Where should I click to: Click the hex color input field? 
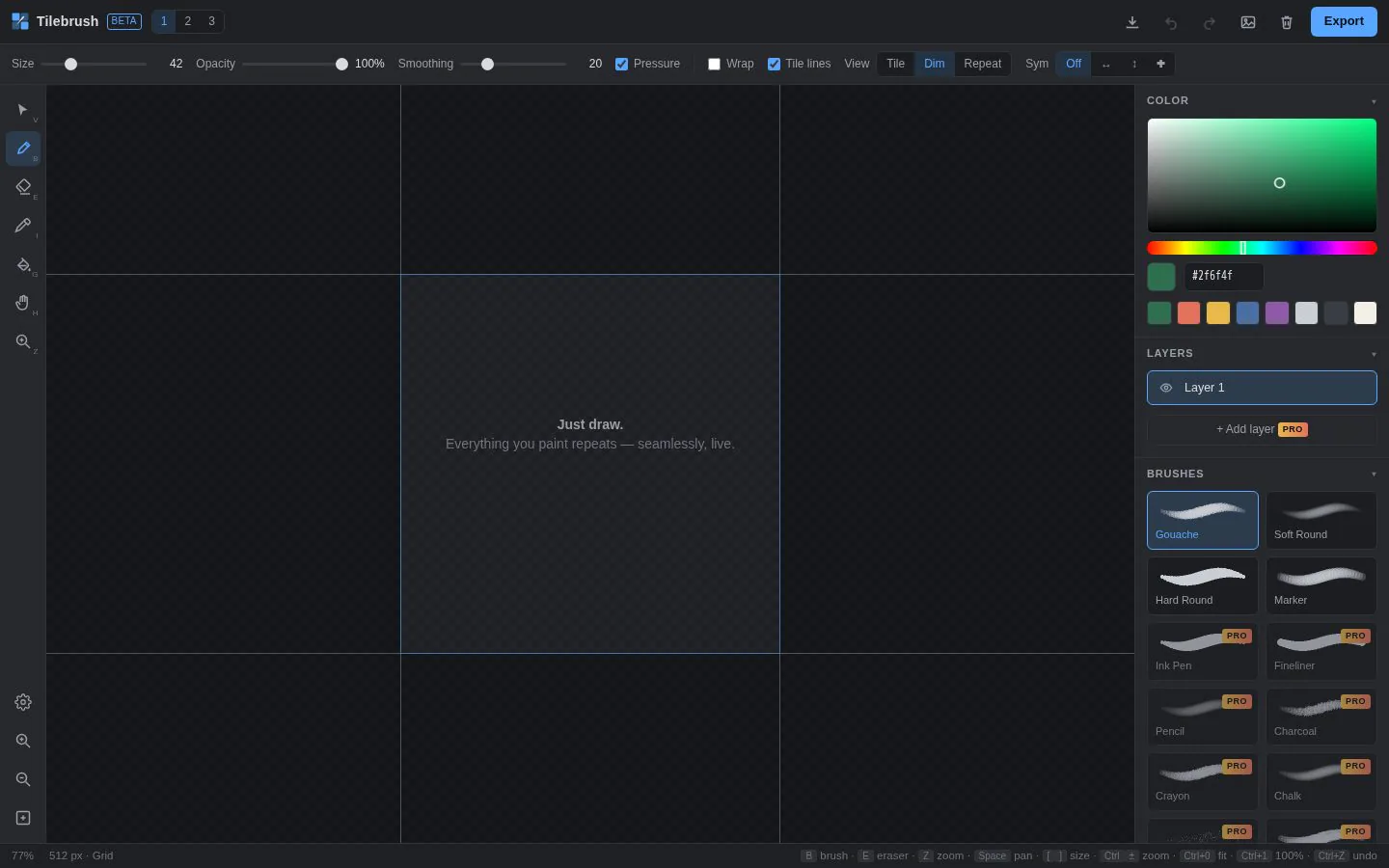[1224, 276]
